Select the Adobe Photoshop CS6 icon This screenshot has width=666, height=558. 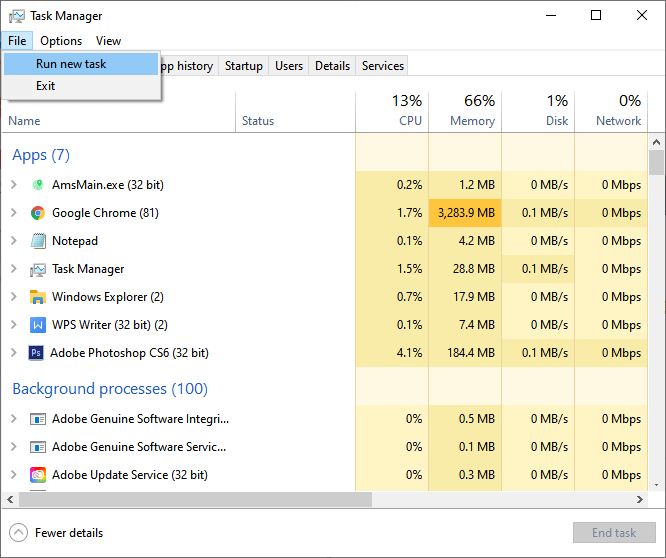(x=37, y=353)
